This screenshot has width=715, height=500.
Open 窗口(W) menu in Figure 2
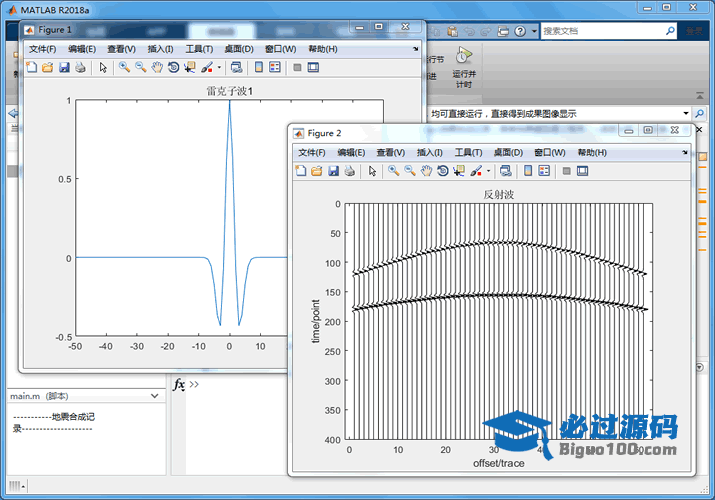[x=550, y=153]
